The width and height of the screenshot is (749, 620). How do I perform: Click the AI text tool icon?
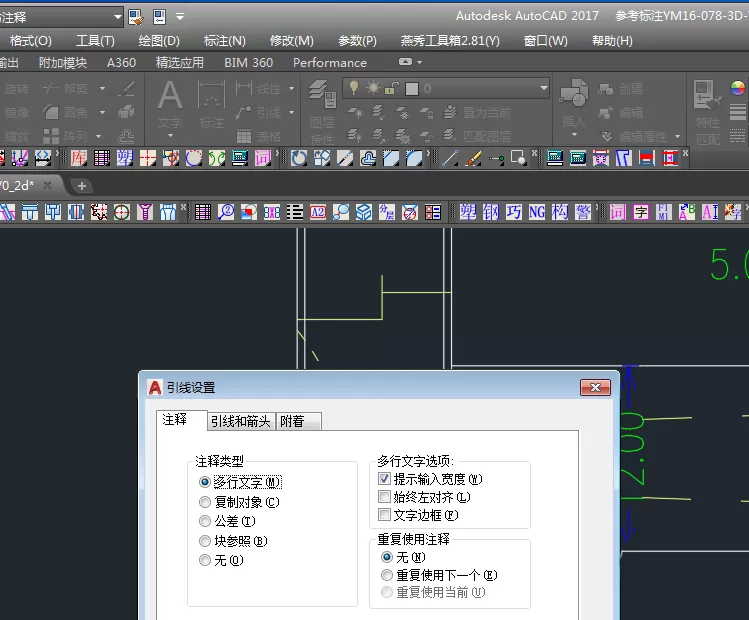pos(710,212)
